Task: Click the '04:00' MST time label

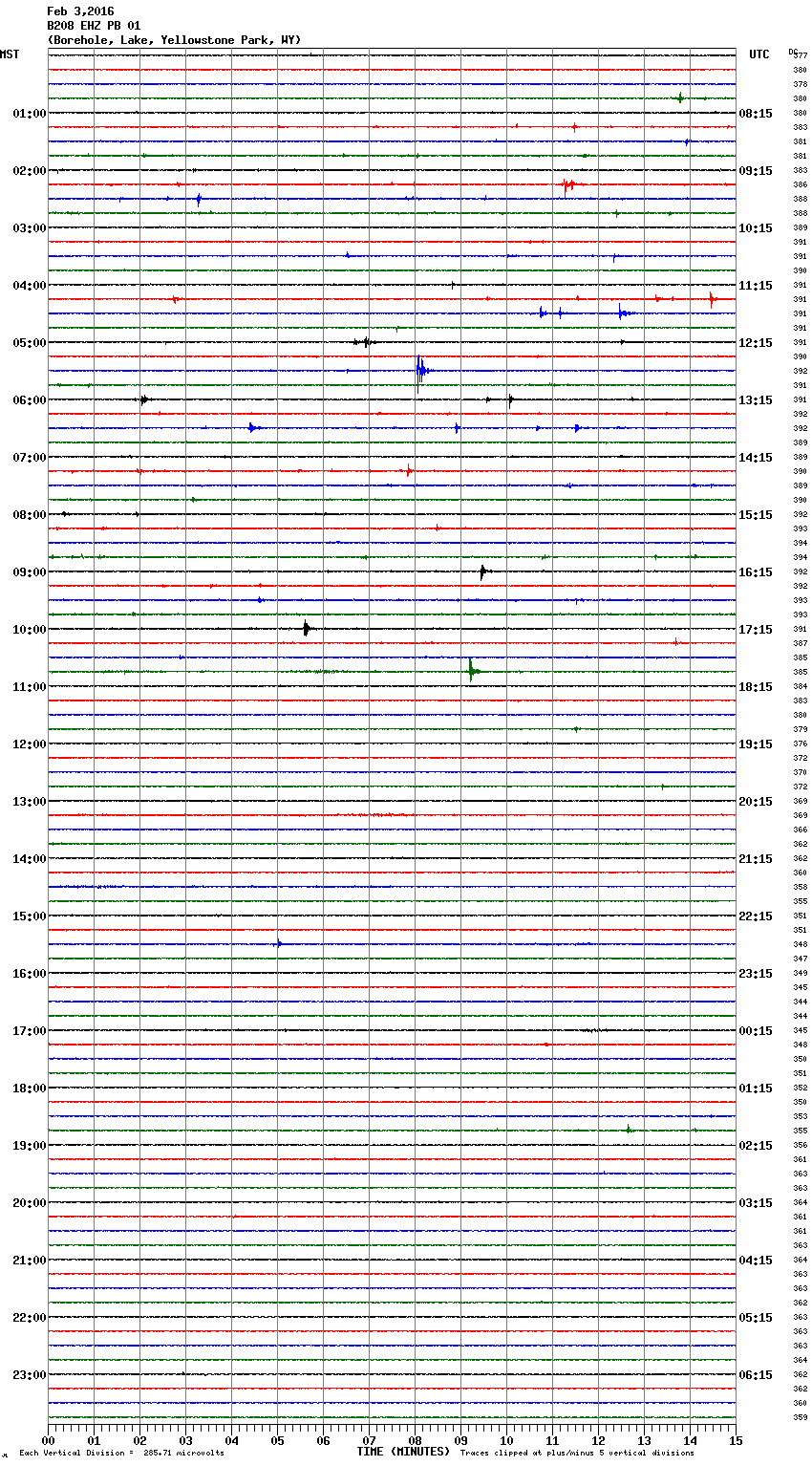Action: 29,286
